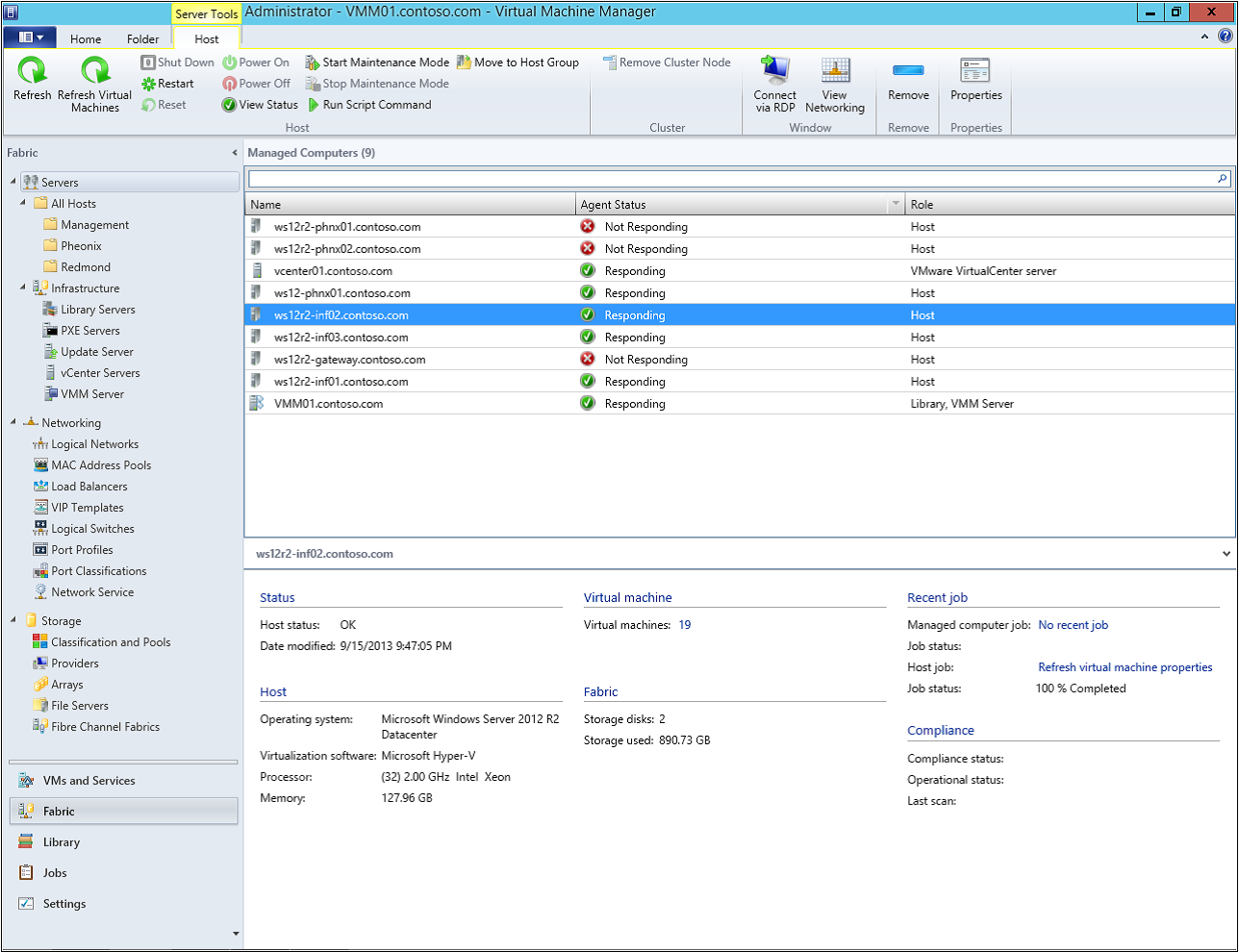Open the application menu dropdown
1239x952 pixels.
click(31, 38)
